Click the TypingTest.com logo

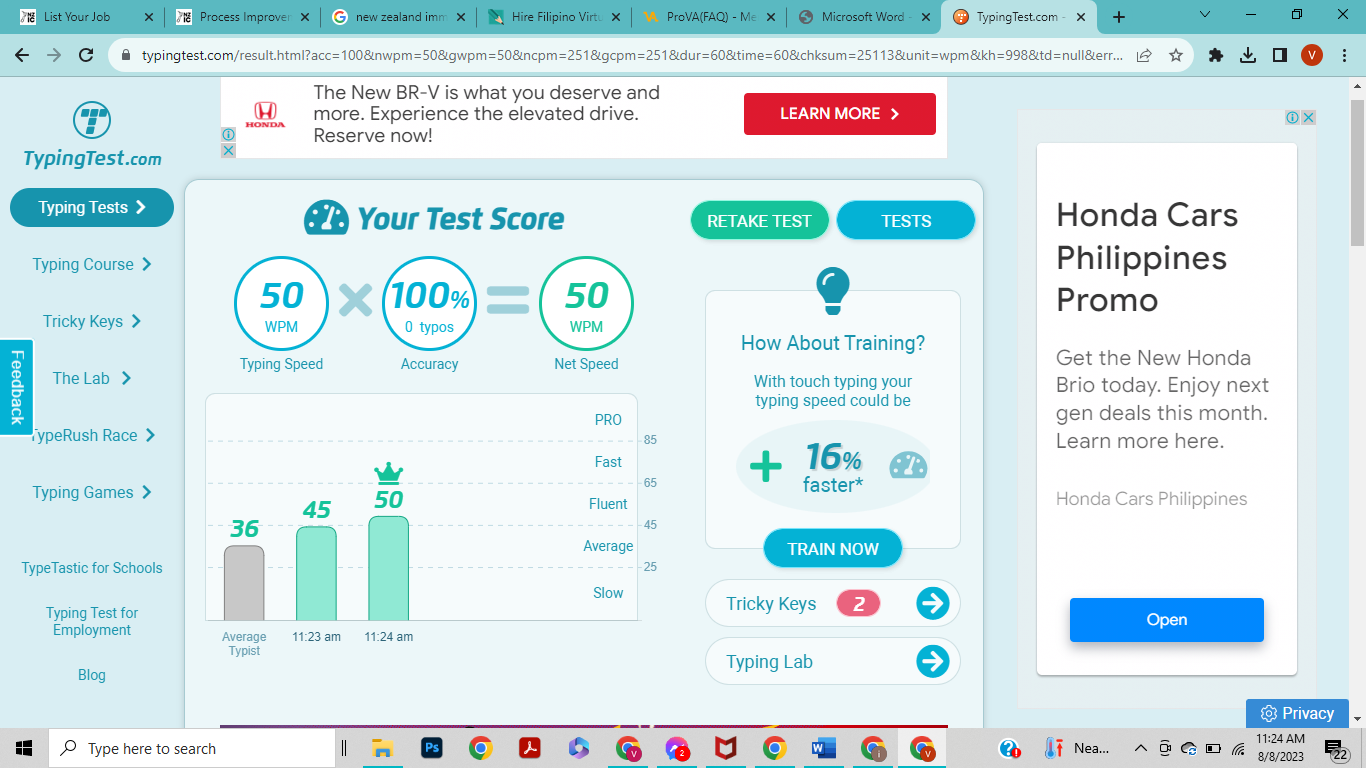pyautogui.click(x=92, y=134)
